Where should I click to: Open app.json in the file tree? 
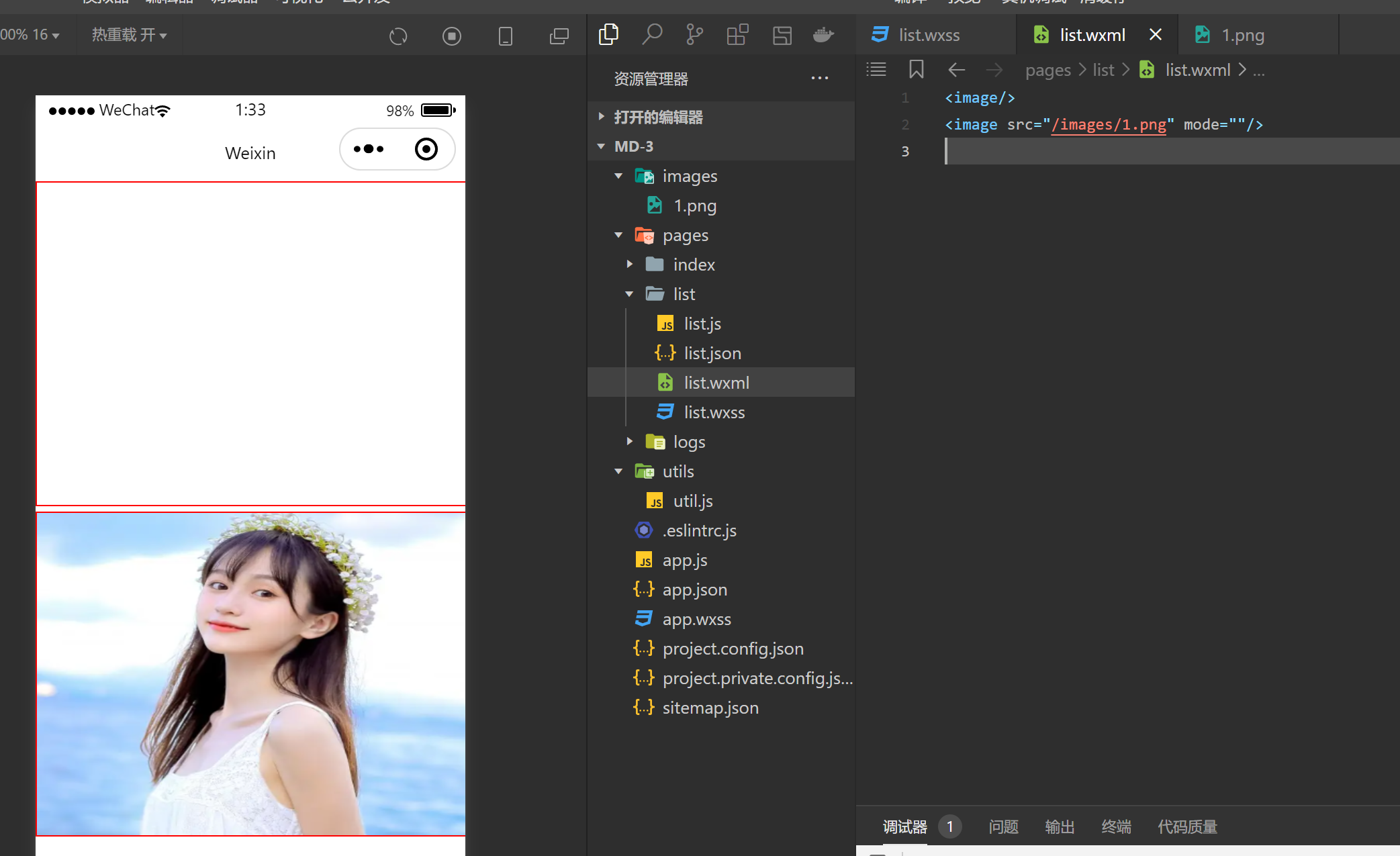(694, 589)
